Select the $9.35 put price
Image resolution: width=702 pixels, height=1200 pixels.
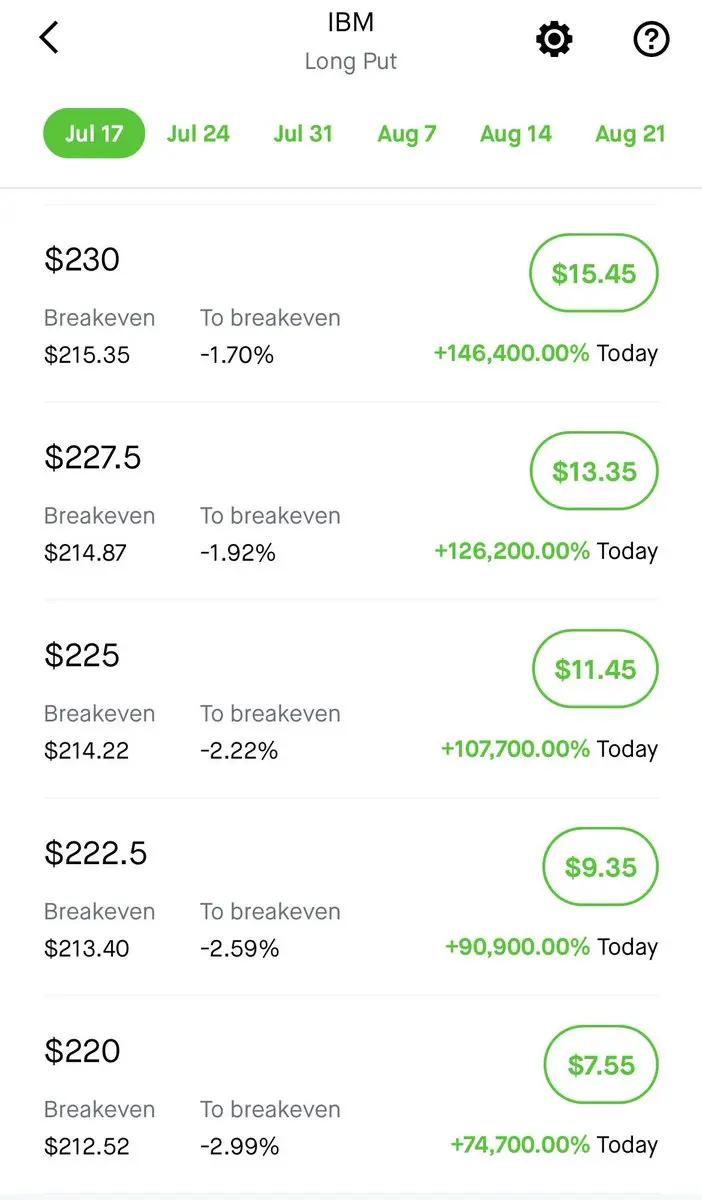[x=601, y=867]
